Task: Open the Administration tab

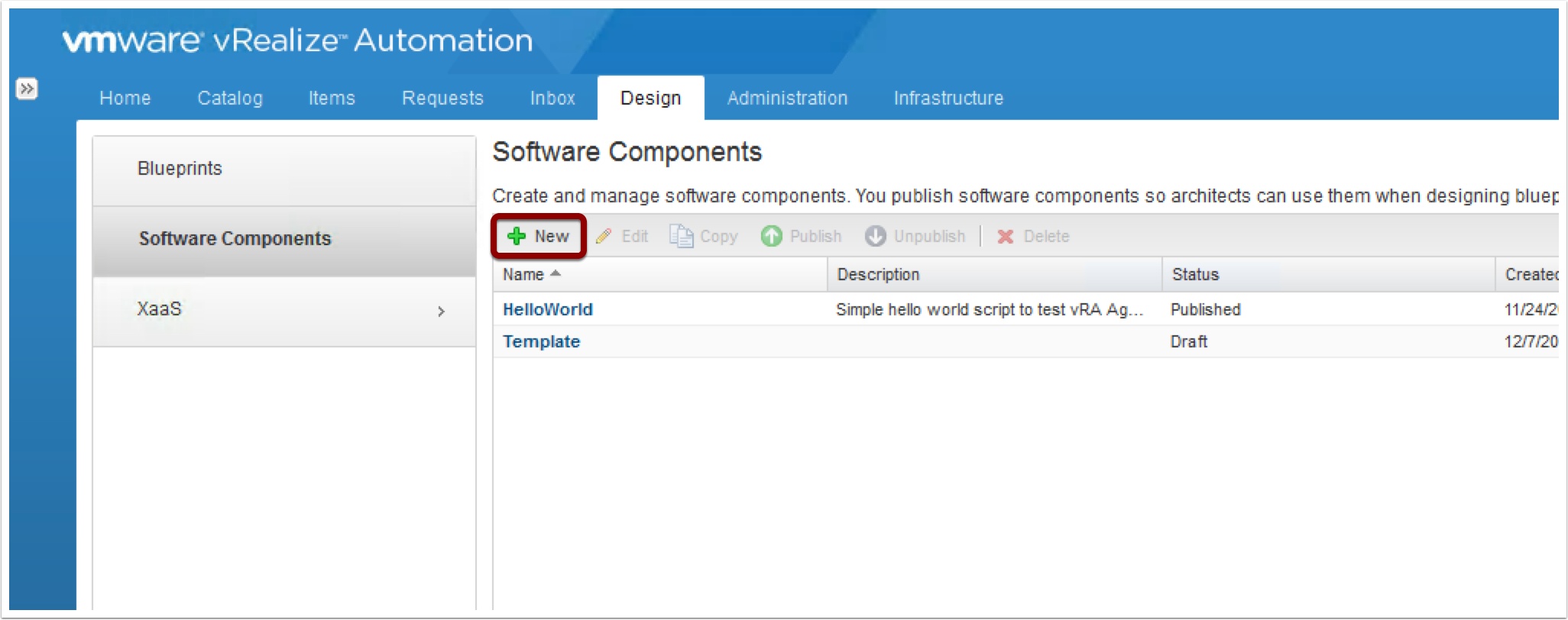Action: (x=787, y=98)
